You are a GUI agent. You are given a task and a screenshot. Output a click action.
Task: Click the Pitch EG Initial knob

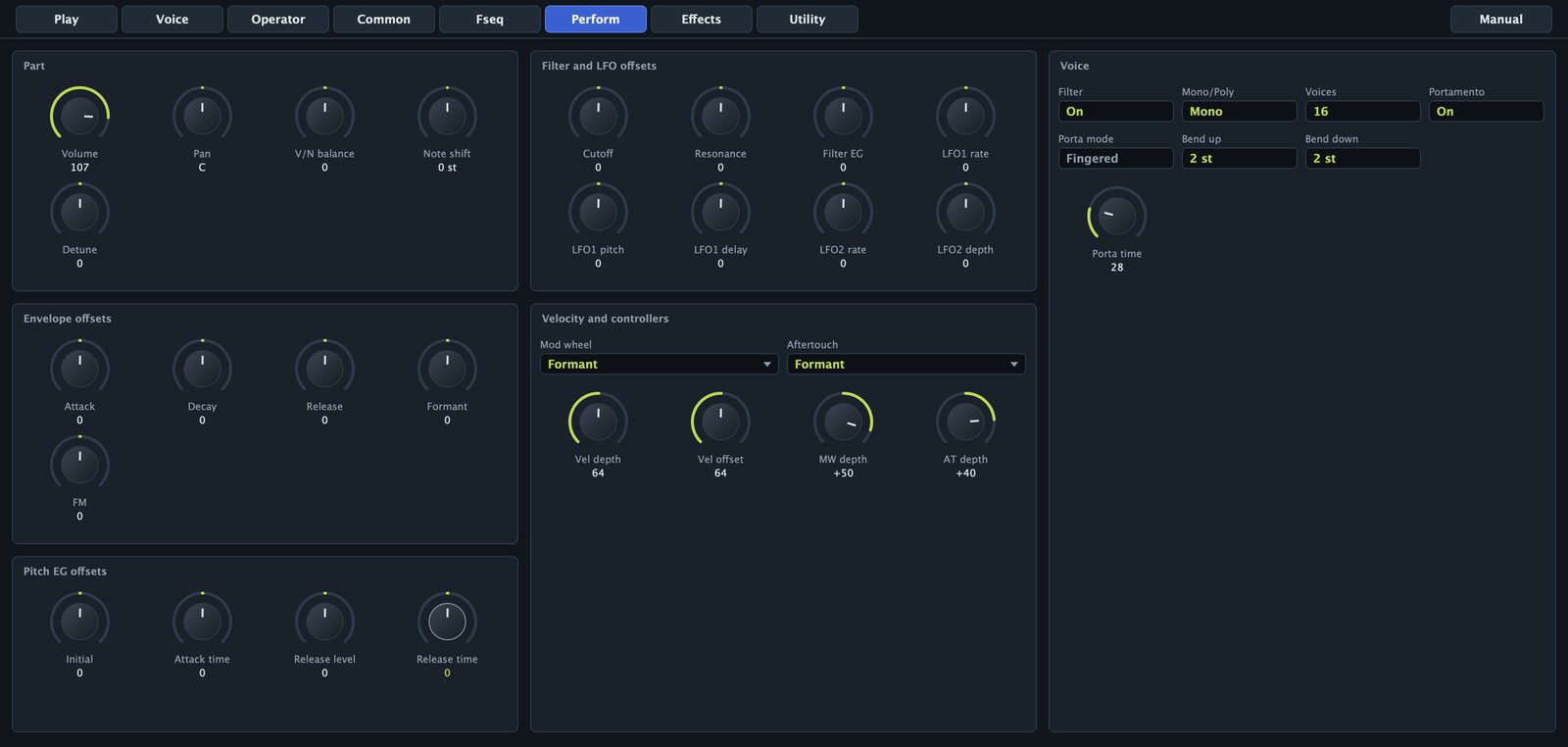pyautogui.click(x=79, y=622)
